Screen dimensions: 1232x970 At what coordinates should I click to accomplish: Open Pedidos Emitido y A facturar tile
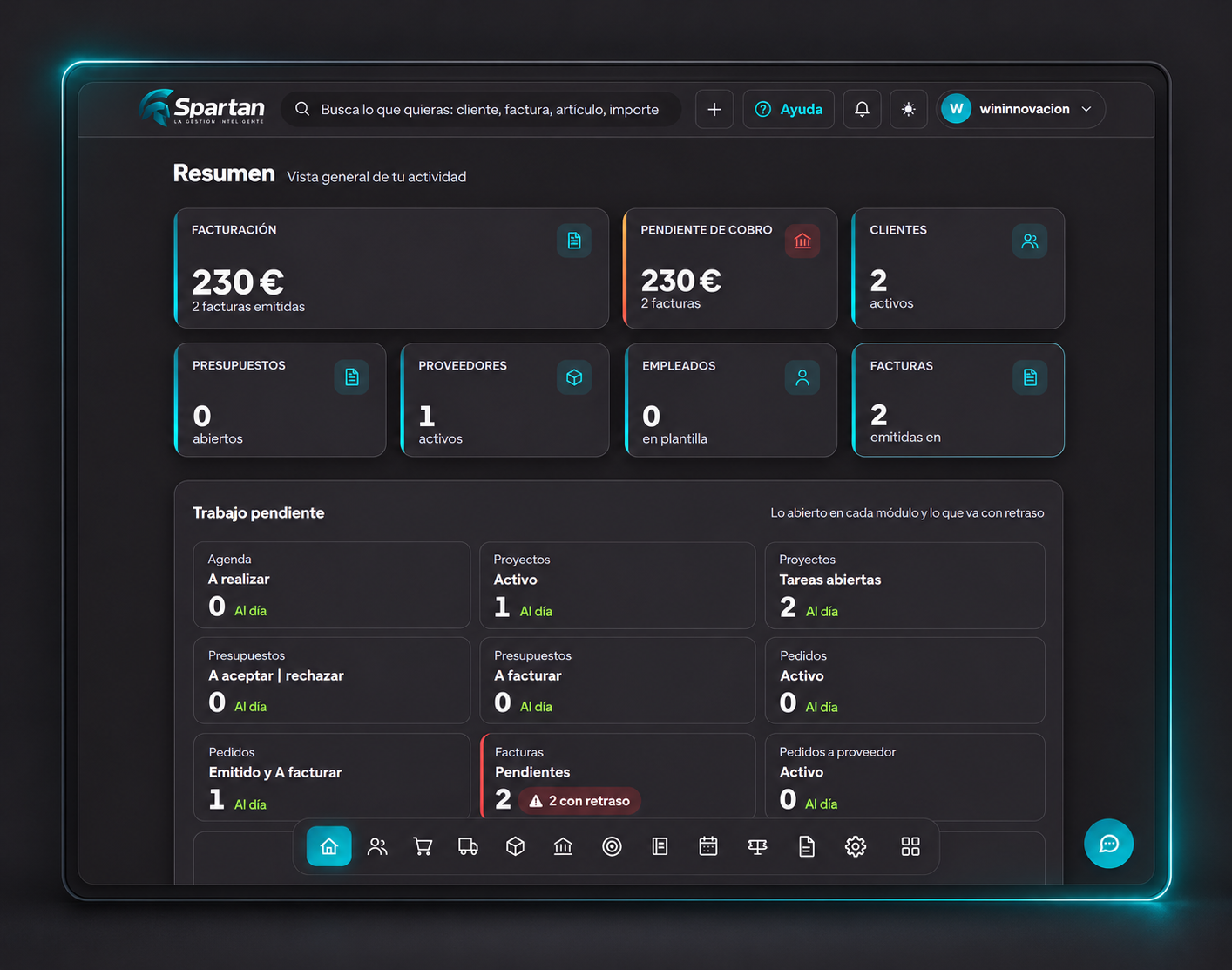332,777
